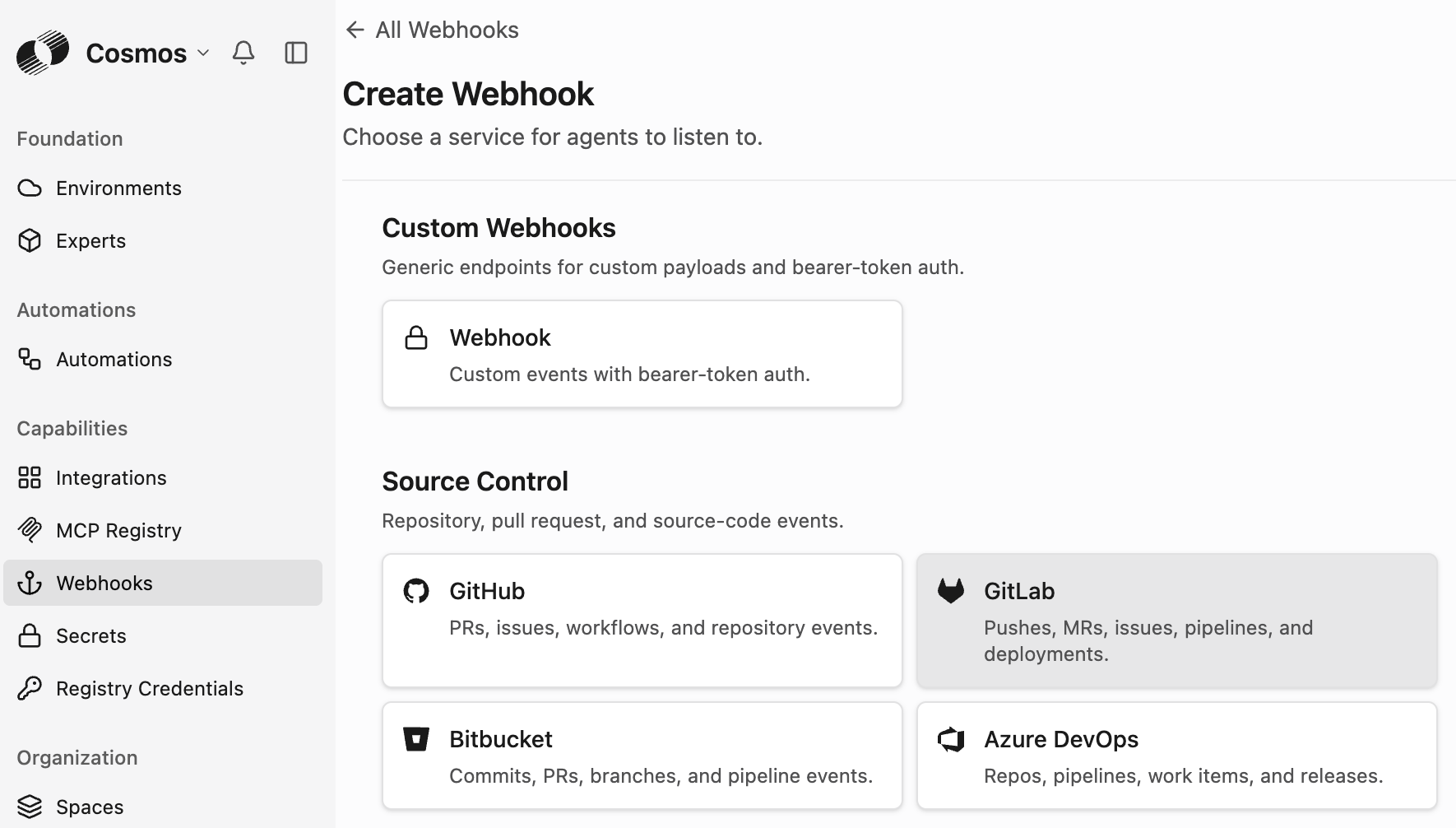Click the back arrow icon
The height and width of the screenshot is (828, 1456).
(x=355, y=30)
